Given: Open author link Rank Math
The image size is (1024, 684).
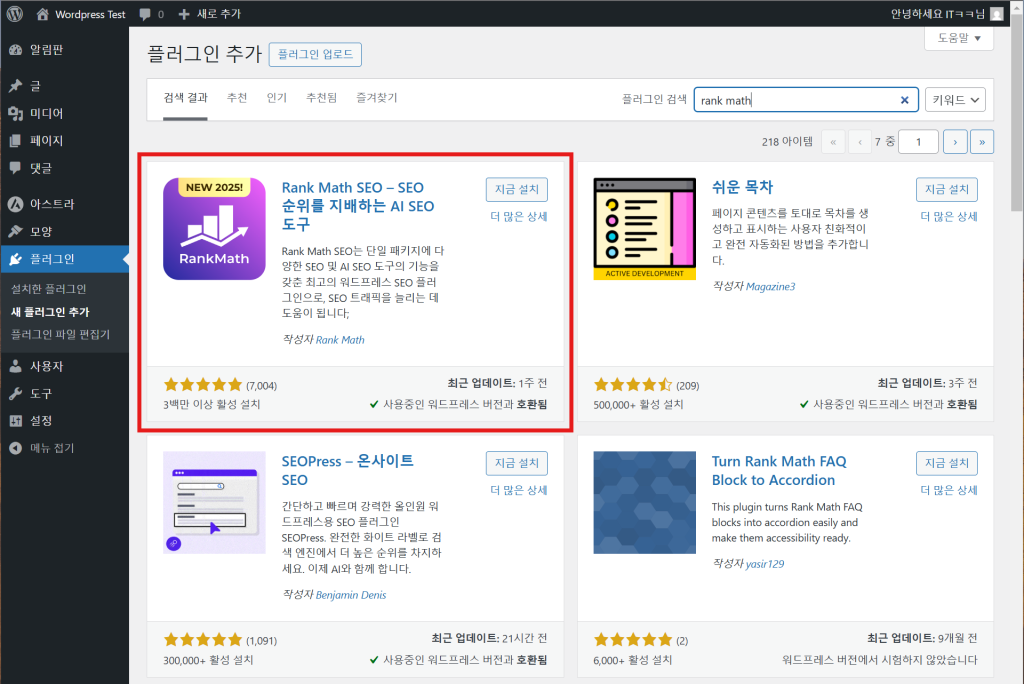Looking at the screenshot, I should pyautogui.click(x=340, y=340).
